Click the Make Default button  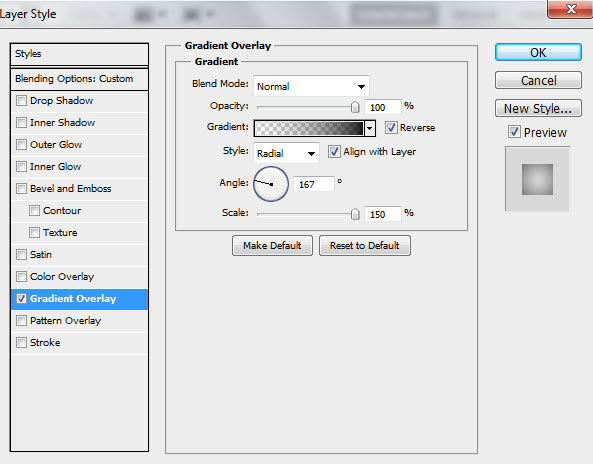coord(272,245)
